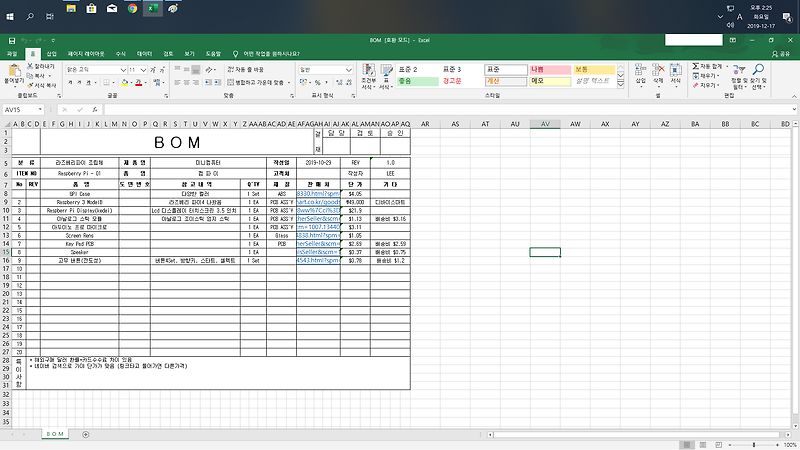Expand the cell styles gallery more arrow

[x=621, y=85]
